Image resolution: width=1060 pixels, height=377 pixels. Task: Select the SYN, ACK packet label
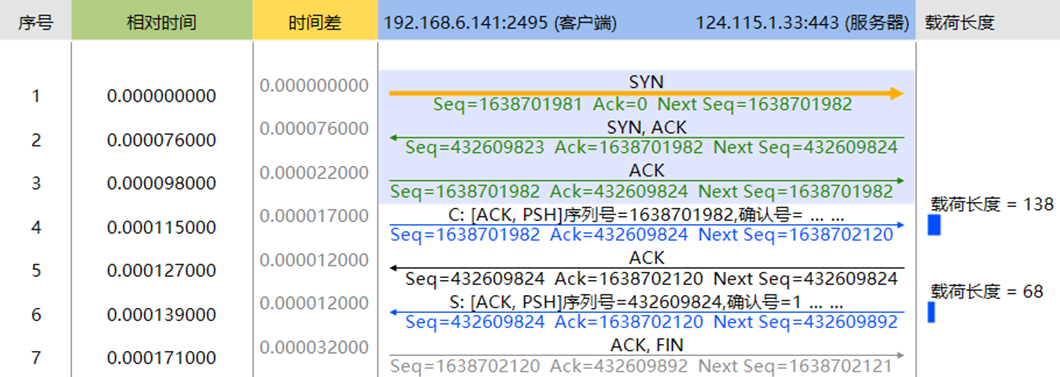click(647, 127)
